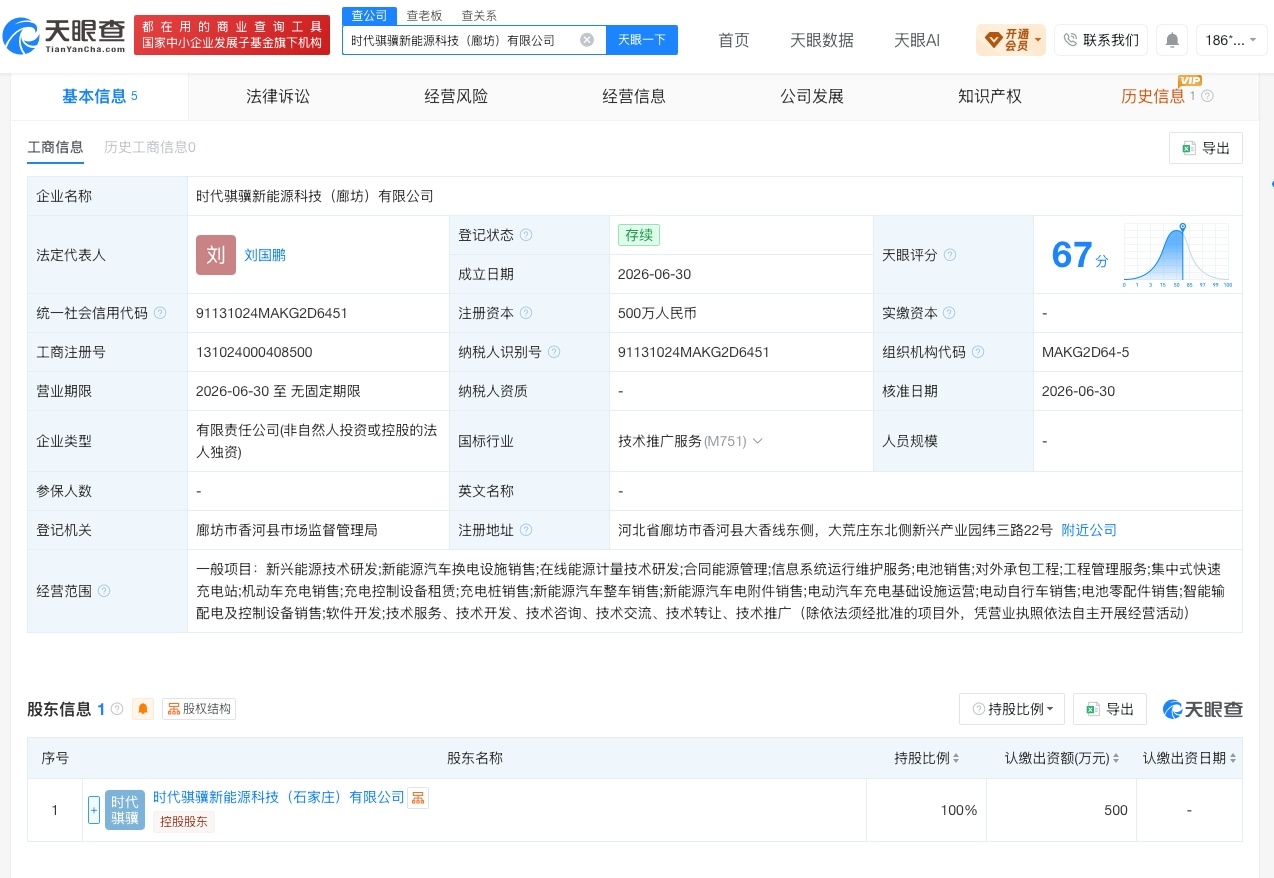Click help icon next to 登记状态
The width and height of the screenshot is (1274, 878).
coord(526,235)
